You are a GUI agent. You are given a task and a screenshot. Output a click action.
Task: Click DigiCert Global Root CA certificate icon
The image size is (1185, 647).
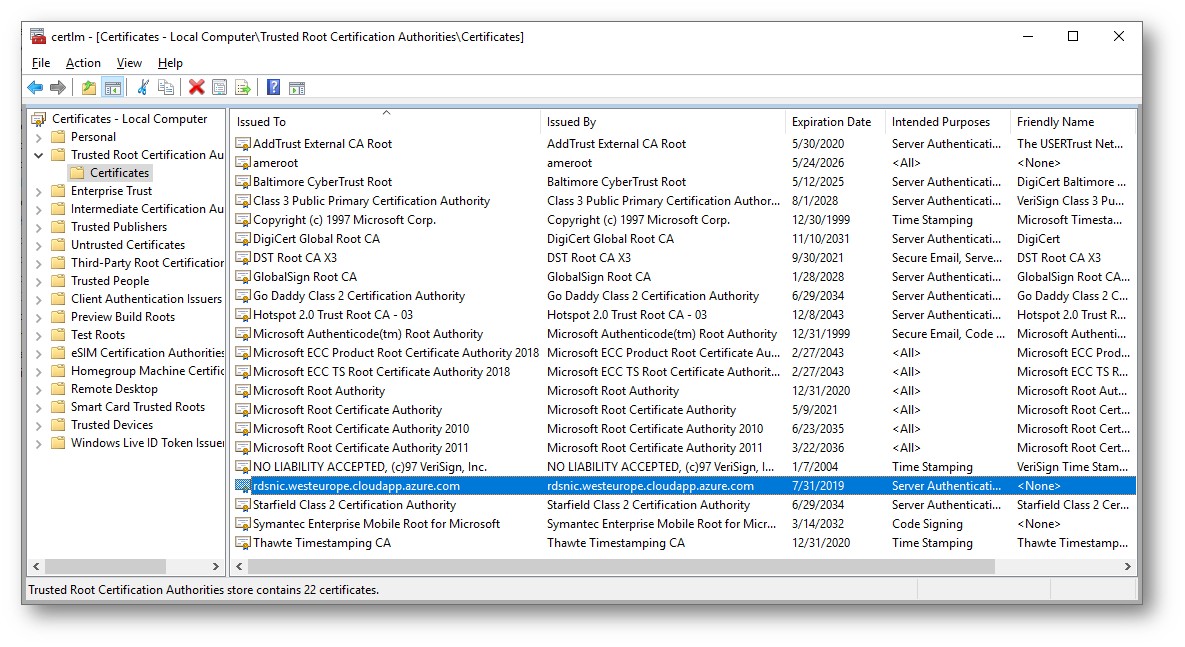click(x=243, y=239)
